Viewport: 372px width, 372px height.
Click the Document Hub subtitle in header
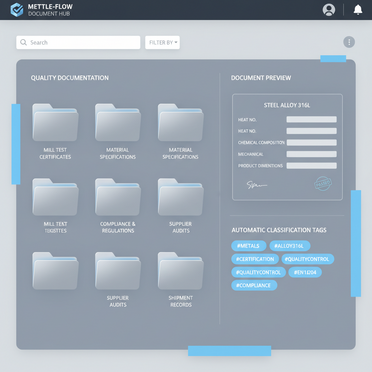pos(49,14)
